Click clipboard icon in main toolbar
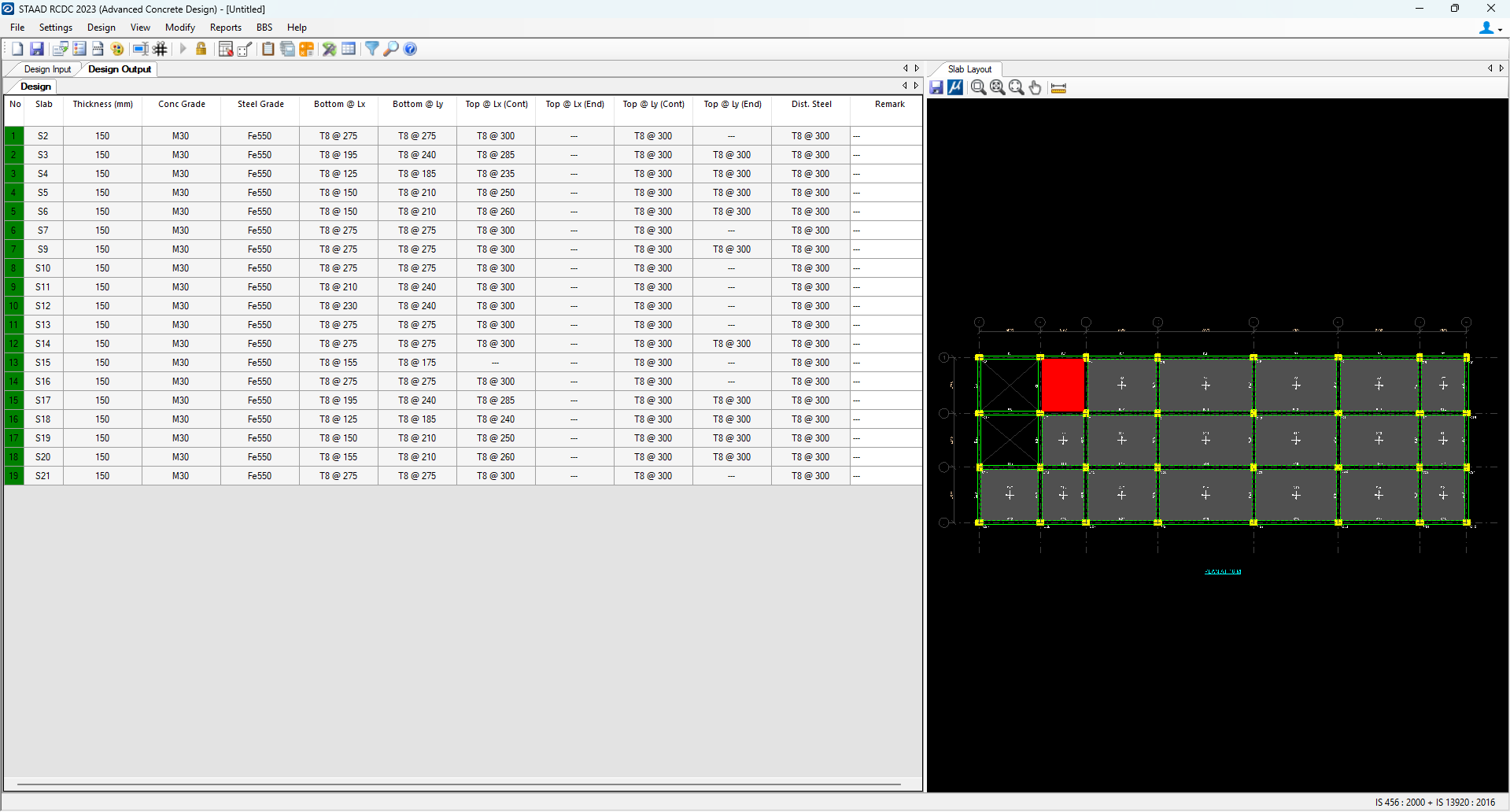The height and width of the screenshot is (812, 1510). [x=268, y=49]
